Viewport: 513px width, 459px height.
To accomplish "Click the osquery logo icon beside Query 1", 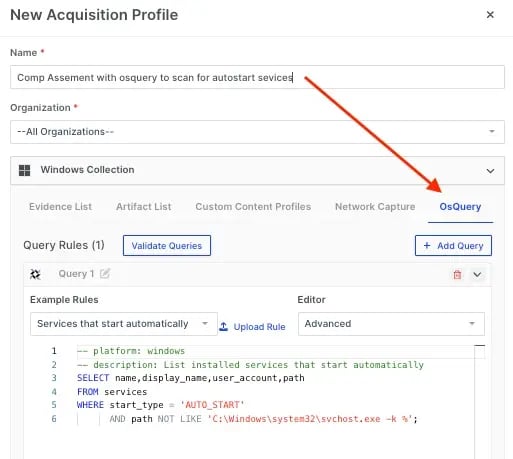I will click(35, 274).
